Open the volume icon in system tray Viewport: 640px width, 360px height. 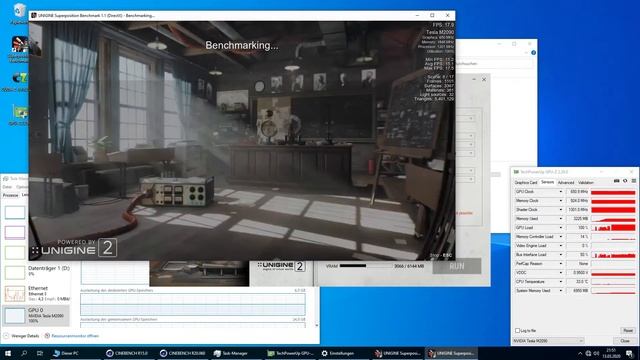click(596, 353)
